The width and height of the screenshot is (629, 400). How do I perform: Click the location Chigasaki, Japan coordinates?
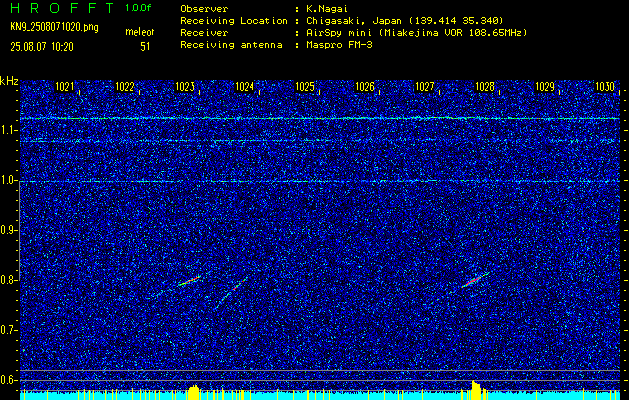404,21
